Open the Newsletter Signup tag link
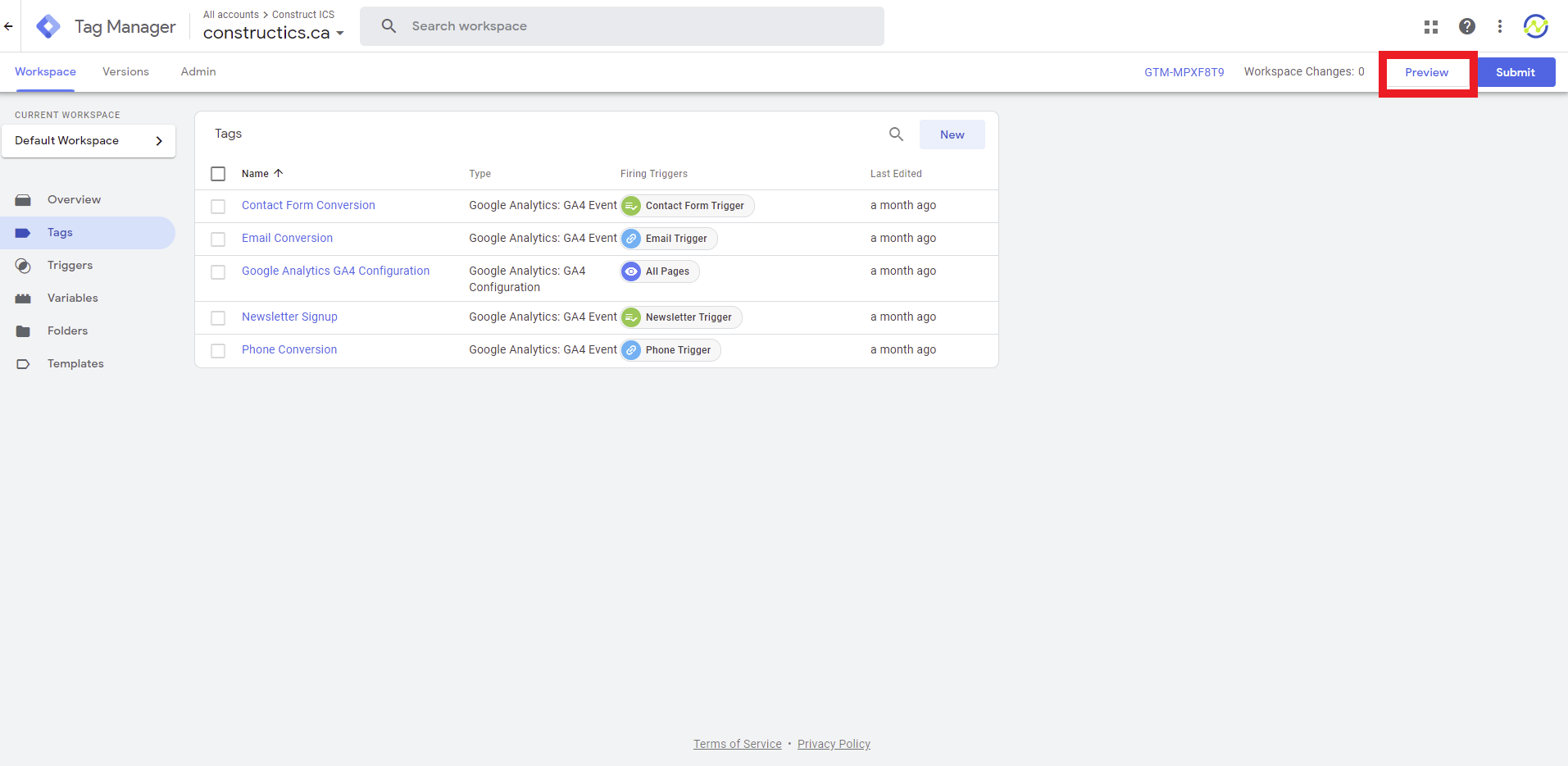The image size is (1568, 766). tap(289, 317)
